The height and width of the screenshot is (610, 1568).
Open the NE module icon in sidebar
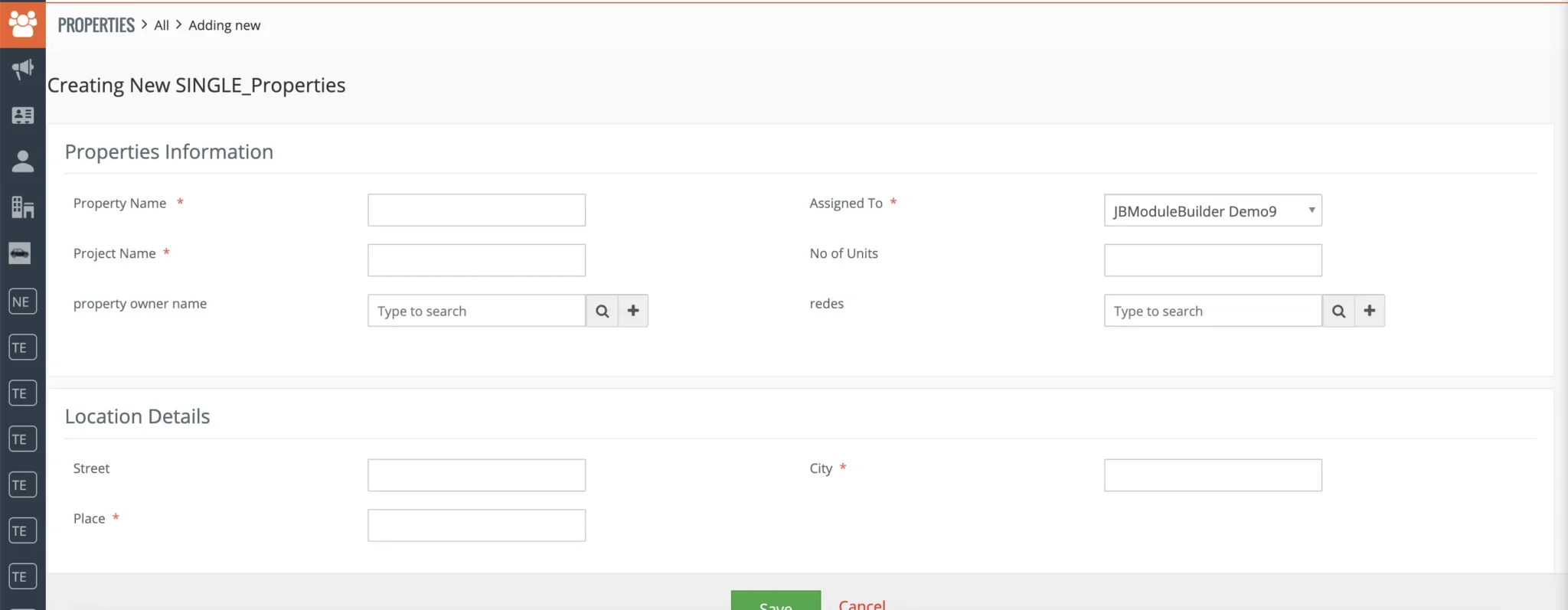click(22, 302)
